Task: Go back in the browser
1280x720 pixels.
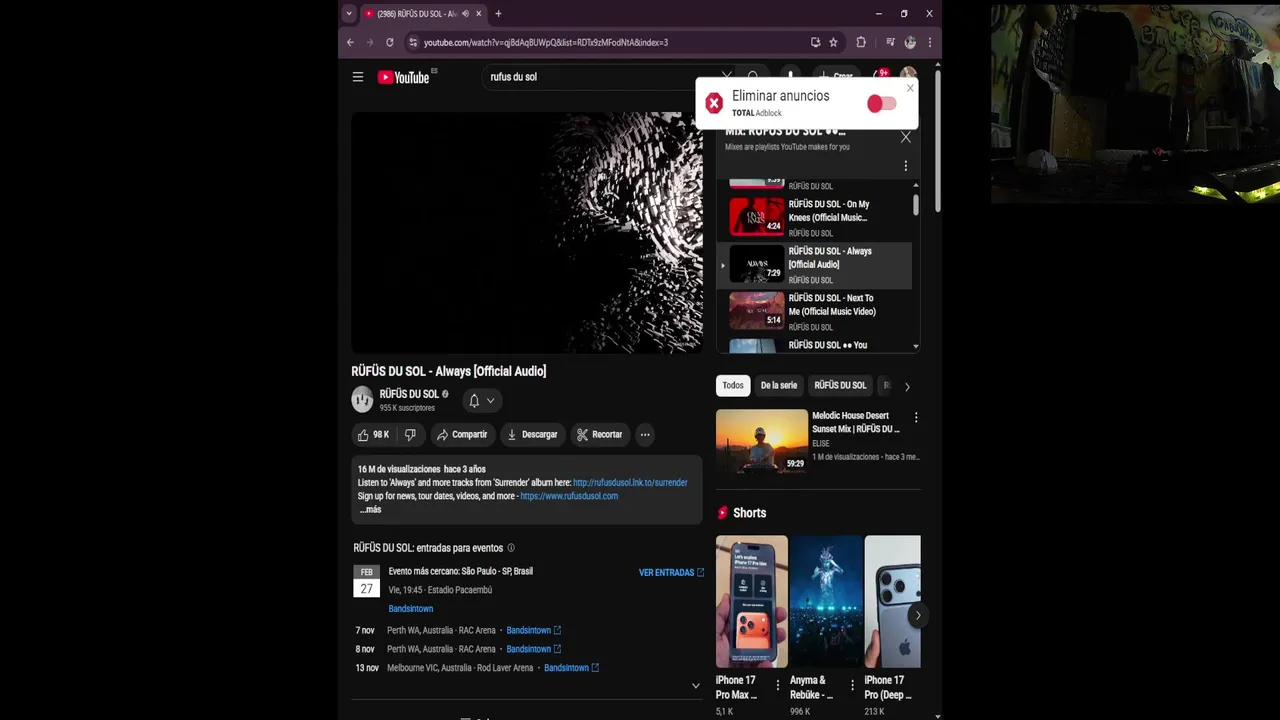Action: pos(350,42)
